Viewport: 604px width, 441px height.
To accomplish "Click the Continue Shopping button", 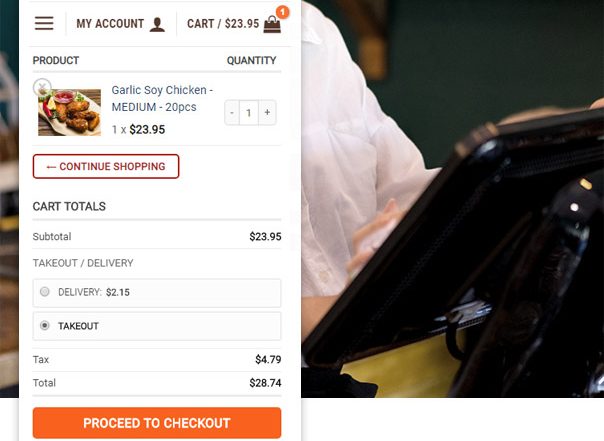I will [x=106, y=166].
